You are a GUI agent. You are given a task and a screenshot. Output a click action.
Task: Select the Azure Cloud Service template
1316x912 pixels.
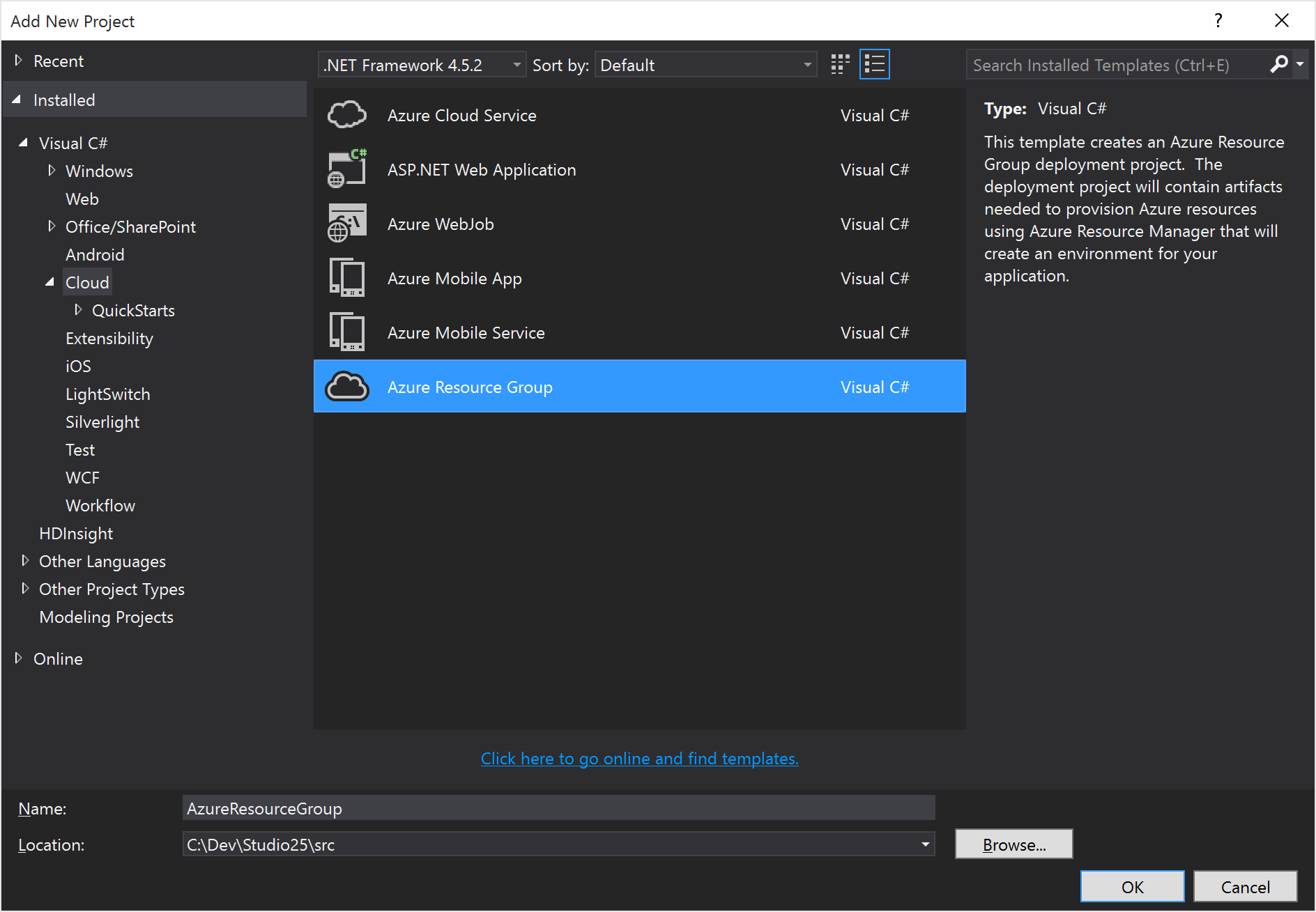point(639,115)
